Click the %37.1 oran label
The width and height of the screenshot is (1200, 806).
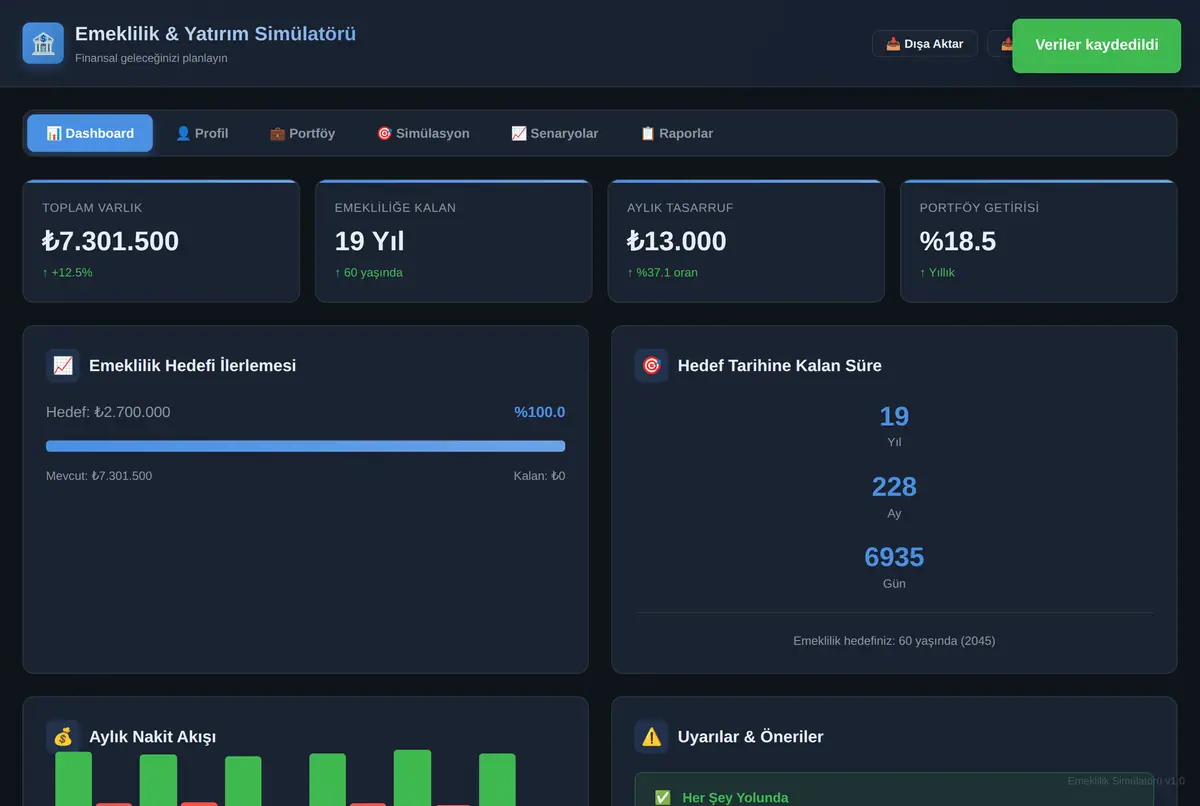[662, 272]
